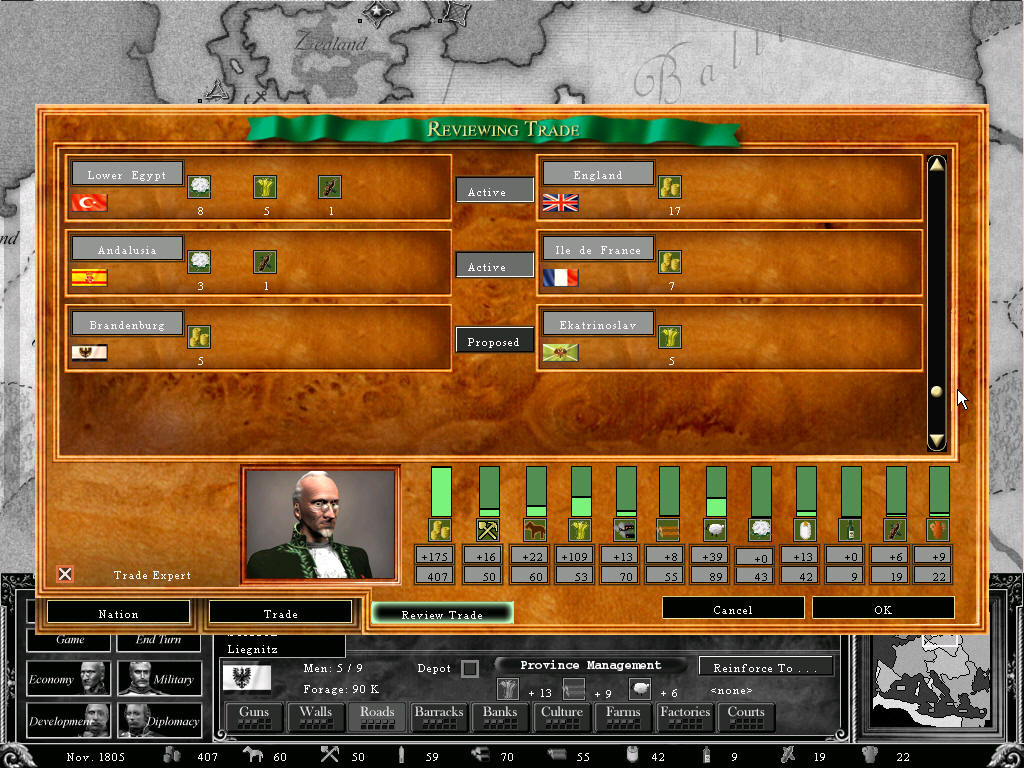This screenshot has width=1024, height=768.
Task: Click the Spanish flag under Andalusia
Action: [x=89, y=278]
